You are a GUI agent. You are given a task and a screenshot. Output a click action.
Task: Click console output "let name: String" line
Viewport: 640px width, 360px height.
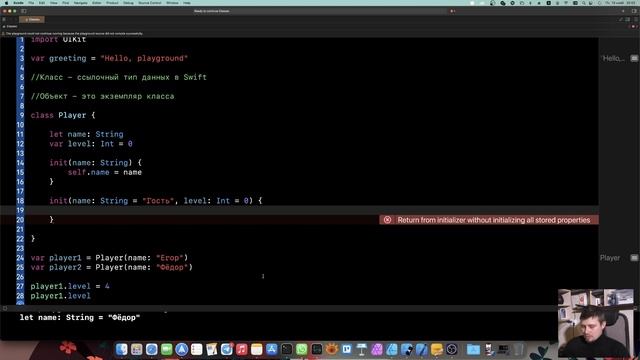80,318
